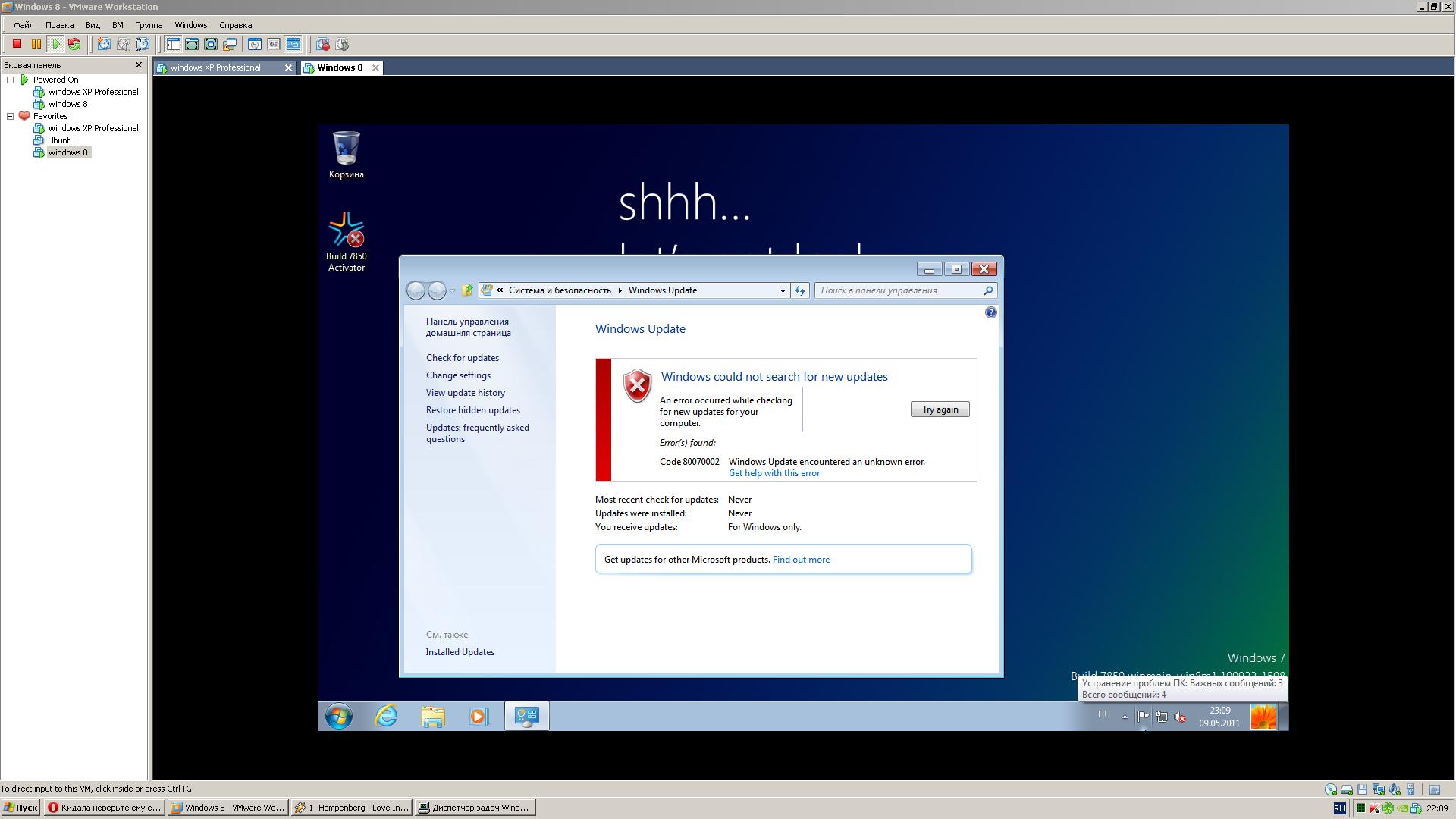Take a snapshot using the toolbar icon
1456x819 pixels.
point(104,44)
